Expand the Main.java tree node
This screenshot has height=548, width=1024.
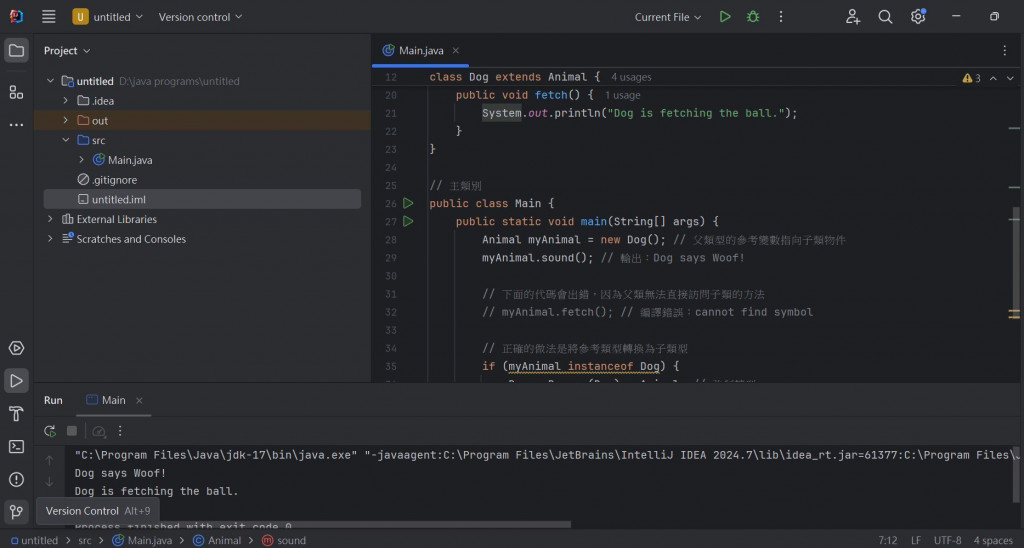tap(81, 159)
